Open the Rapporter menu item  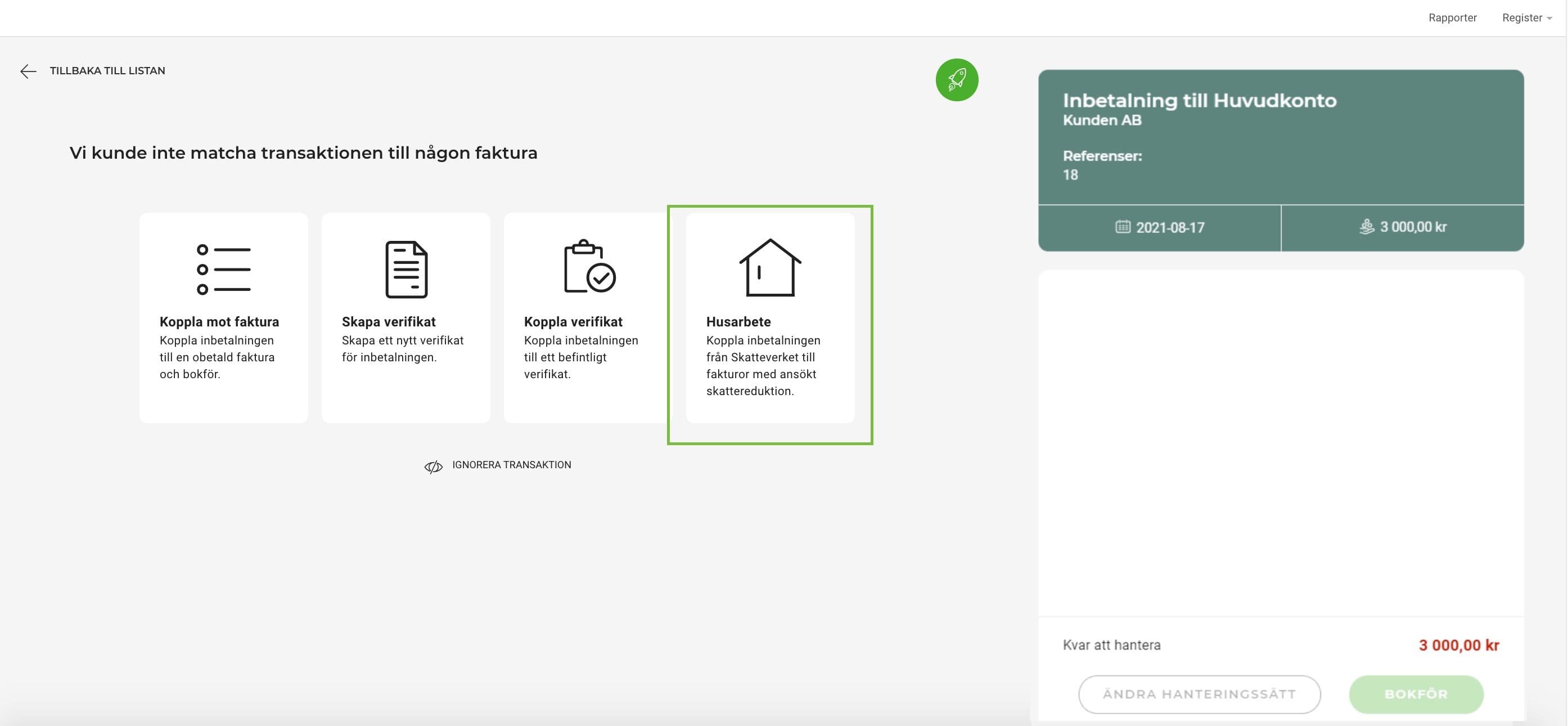coord(1452,17)
